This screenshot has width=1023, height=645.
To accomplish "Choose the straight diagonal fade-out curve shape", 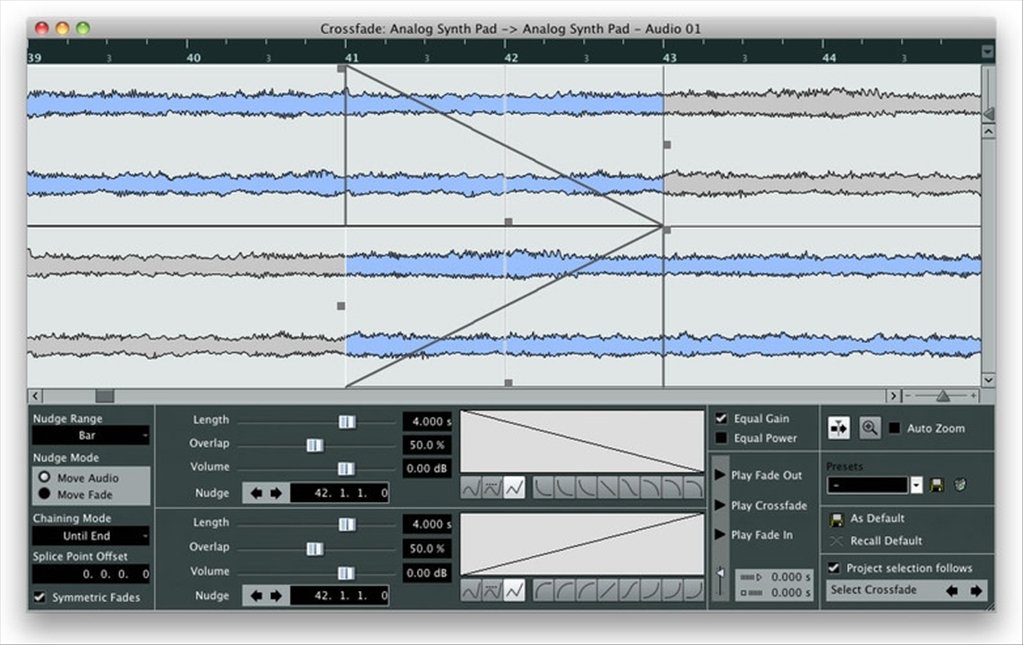I will pyautogui.click(x=607, y=487).
